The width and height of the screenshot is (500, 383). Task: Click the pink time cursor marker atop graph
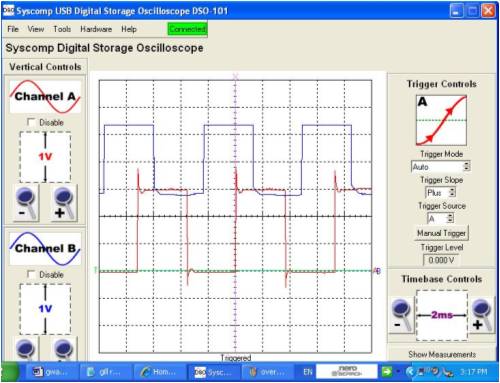pyautogui.click(x=235, y=76)
